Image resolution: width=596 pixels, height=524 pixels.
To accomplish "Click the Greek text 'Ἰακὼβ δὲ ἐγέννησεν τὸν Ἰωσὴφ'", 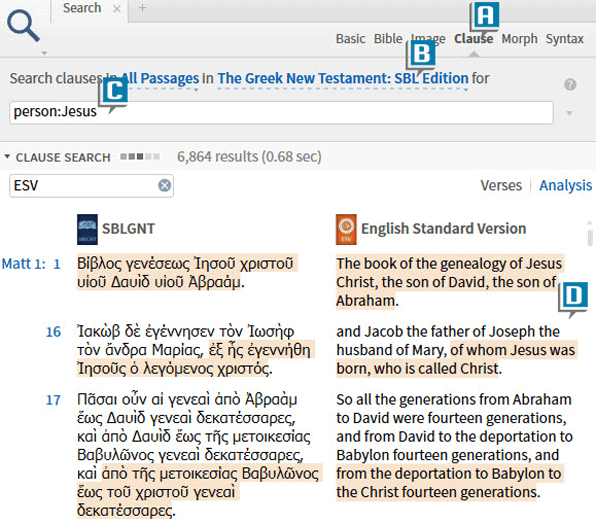I will [x=185, y=332].
